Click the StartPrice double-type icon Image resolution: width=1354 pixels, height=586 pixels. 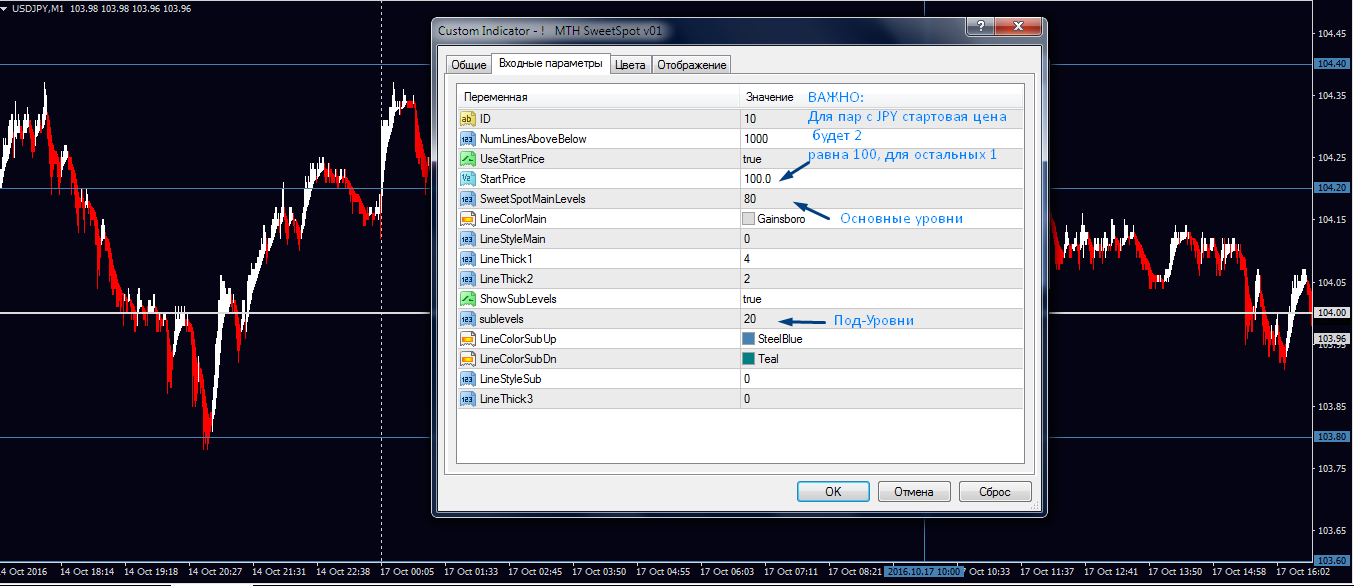pos(467,179)
